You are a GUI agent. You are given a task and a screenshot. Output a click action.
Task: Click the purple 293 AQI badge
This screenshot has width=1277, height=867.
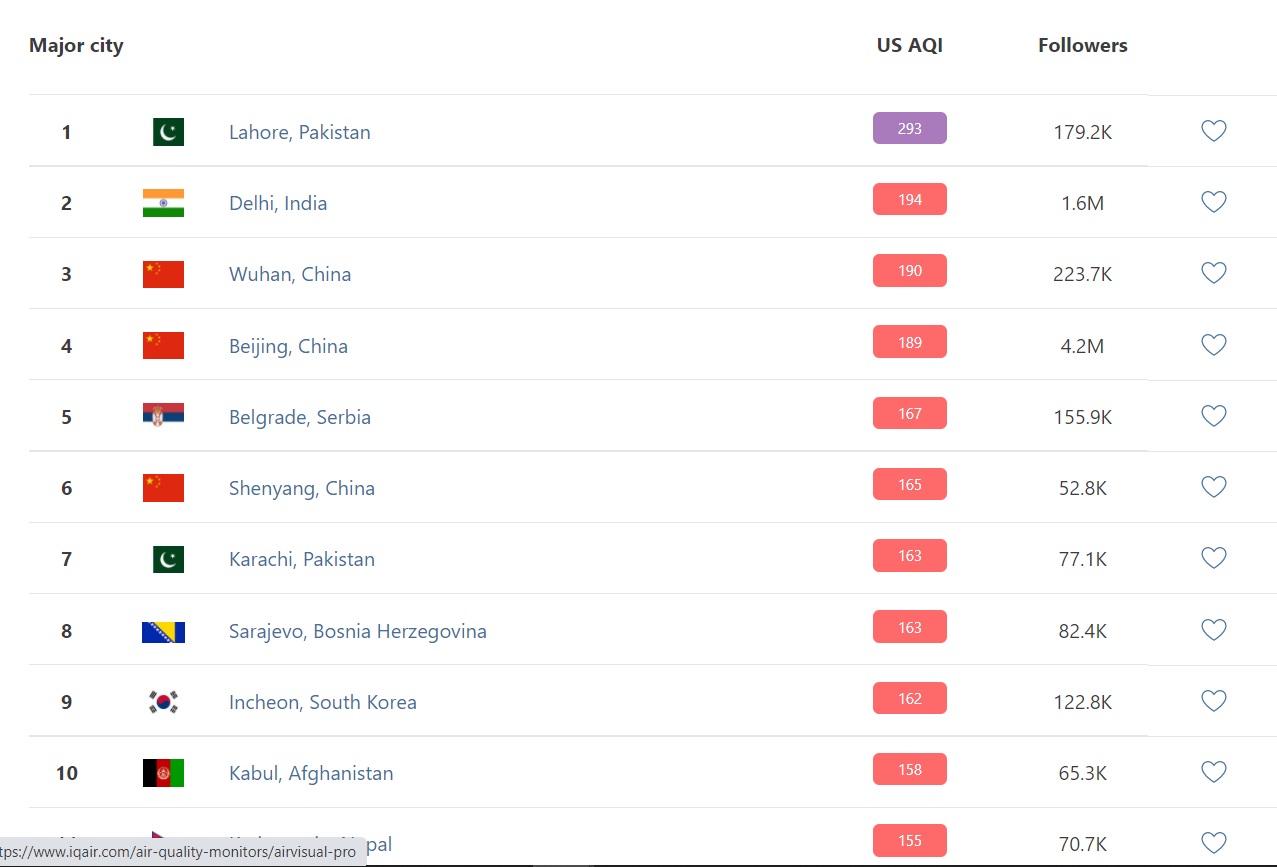click(909, 128)
